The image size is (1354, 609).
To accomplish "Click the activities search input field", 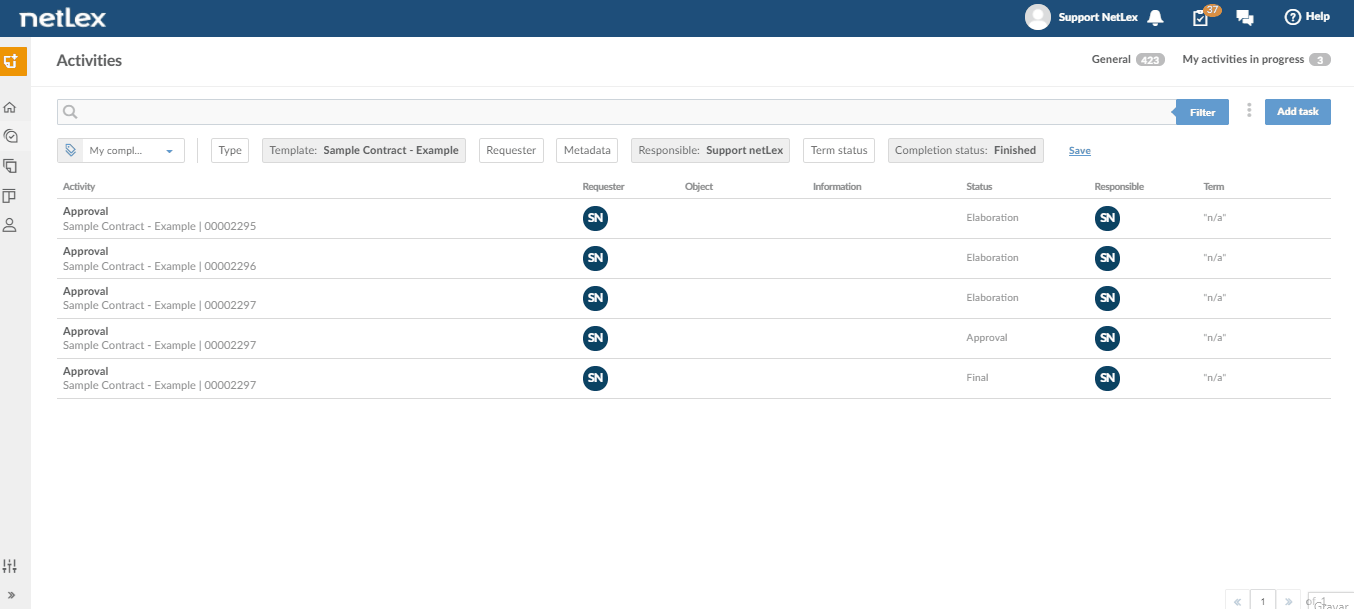I will pyautogui.click(x=615, y=112).
